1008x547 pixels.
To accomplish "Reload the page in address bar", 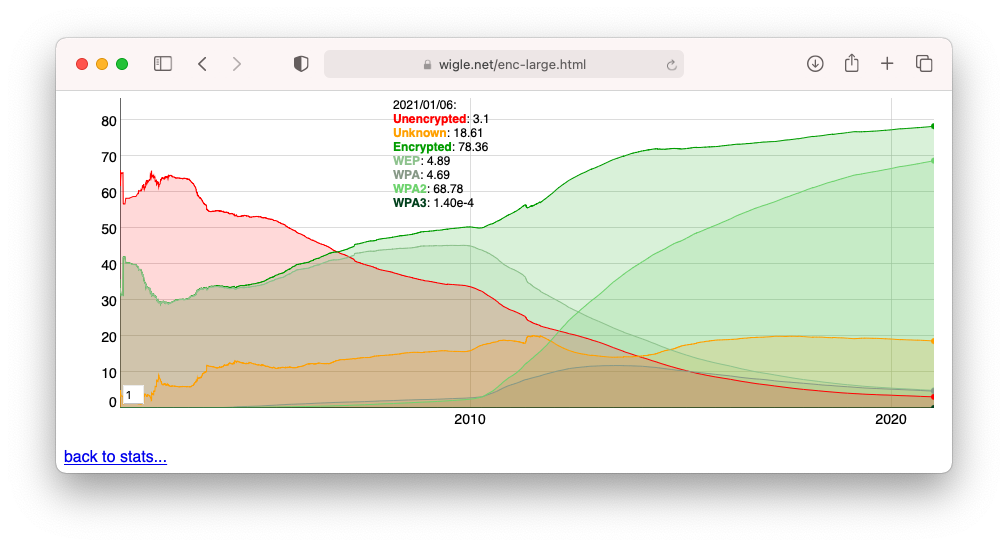I will click(x=671, y=65).
